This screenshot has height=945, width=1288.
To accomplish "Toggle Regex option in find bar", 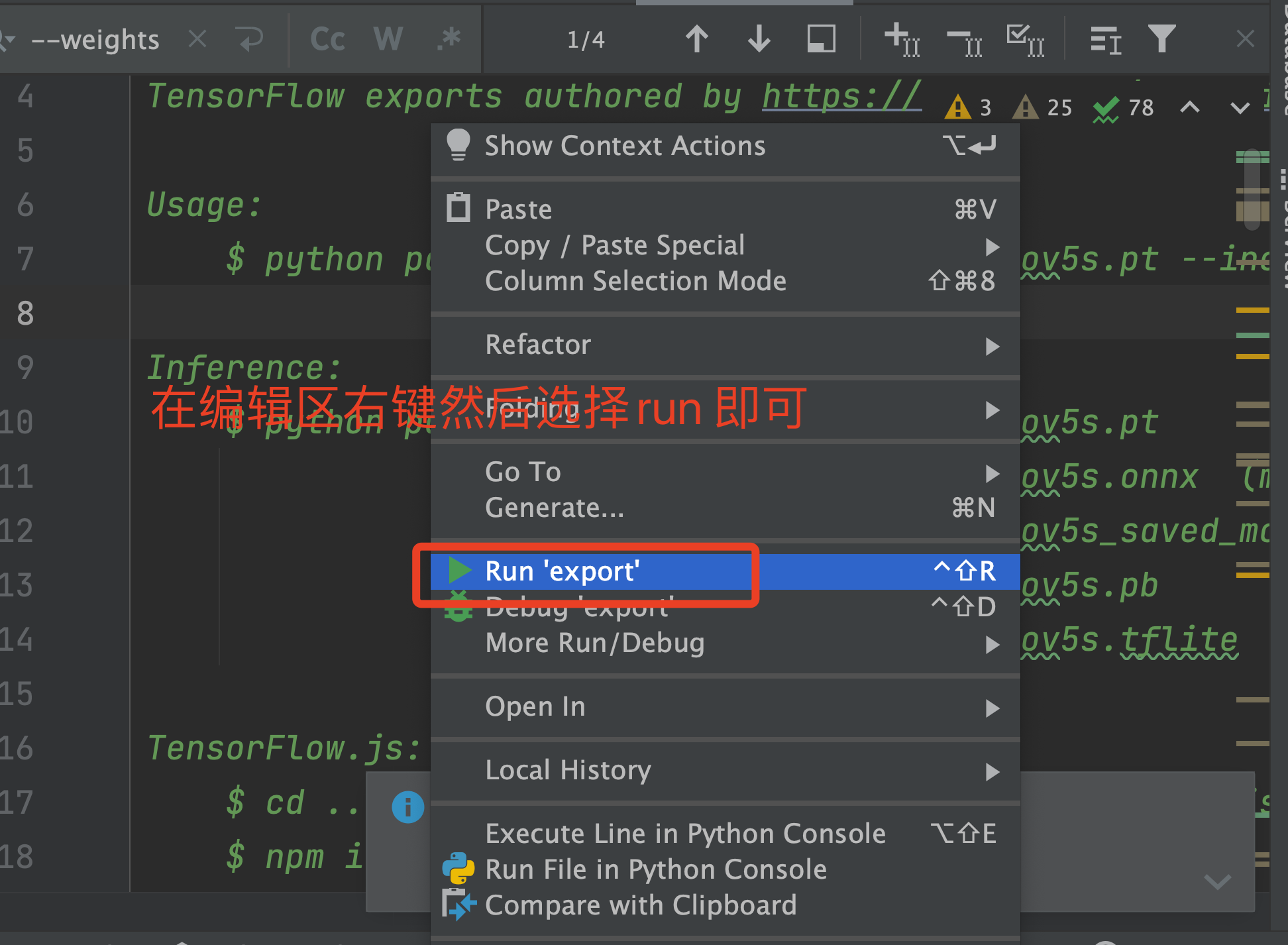I will (449, 38).
